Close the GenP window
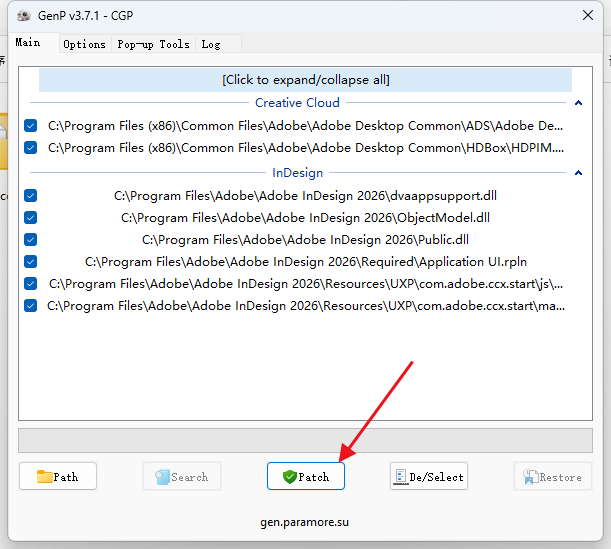 588,15
